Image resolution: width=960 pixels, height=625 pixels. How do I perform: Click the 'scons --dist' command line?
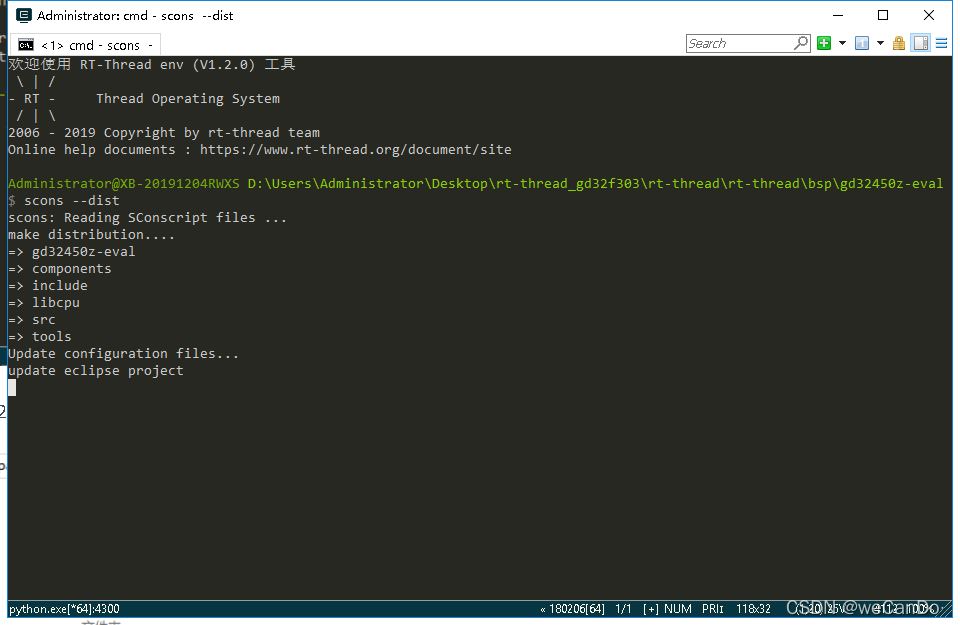pos(72,201)
